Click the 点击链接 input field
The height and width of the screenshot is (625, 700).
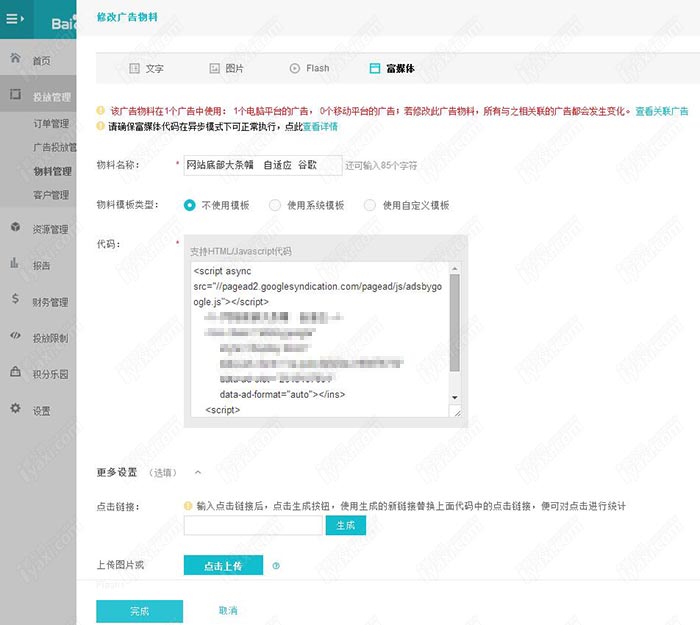253,525
